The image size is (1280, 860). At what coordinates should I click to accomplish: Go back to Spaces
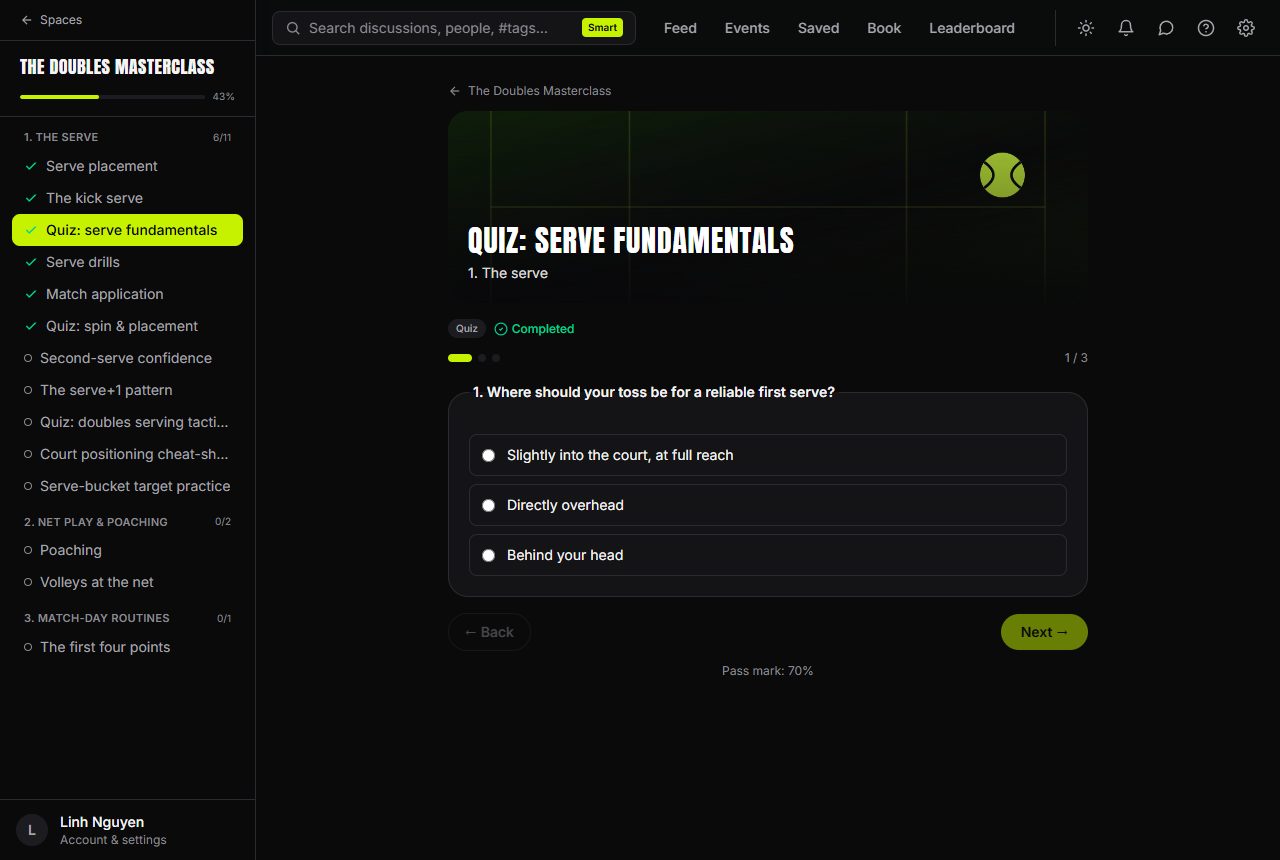(51, 20)
